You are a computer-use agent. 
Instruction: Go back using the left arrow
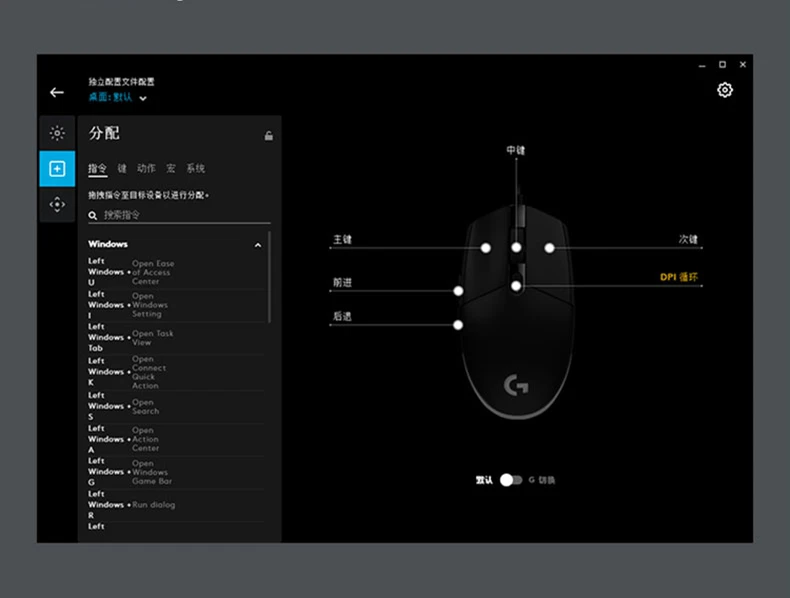tap(57, 92)
